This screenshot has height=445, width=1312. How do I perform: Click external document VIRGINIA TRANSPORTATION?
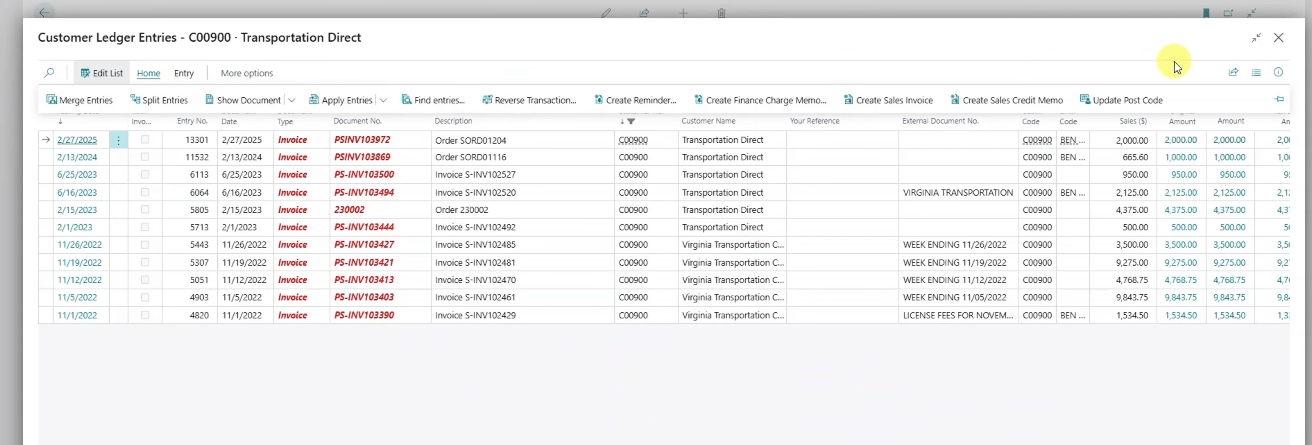958,192
